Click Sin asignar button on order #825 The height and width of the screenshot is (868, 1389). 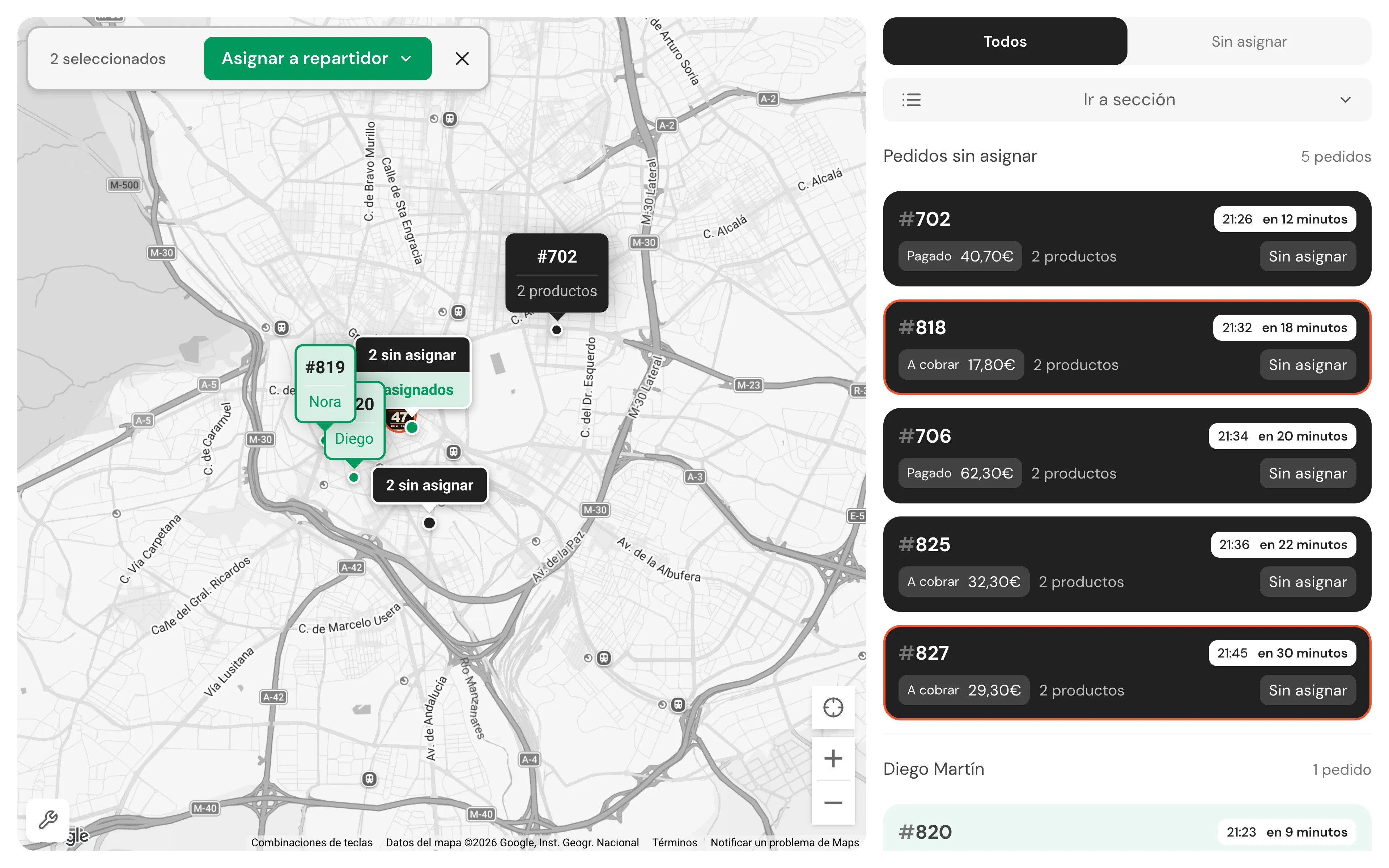1308,582
